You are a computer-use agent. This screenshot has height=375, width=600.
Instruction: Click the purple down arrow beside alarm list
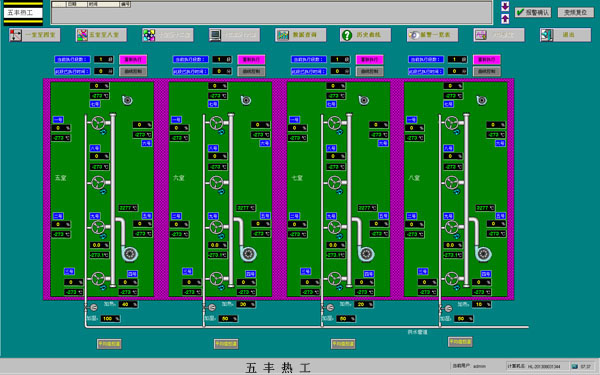(505, 6)
